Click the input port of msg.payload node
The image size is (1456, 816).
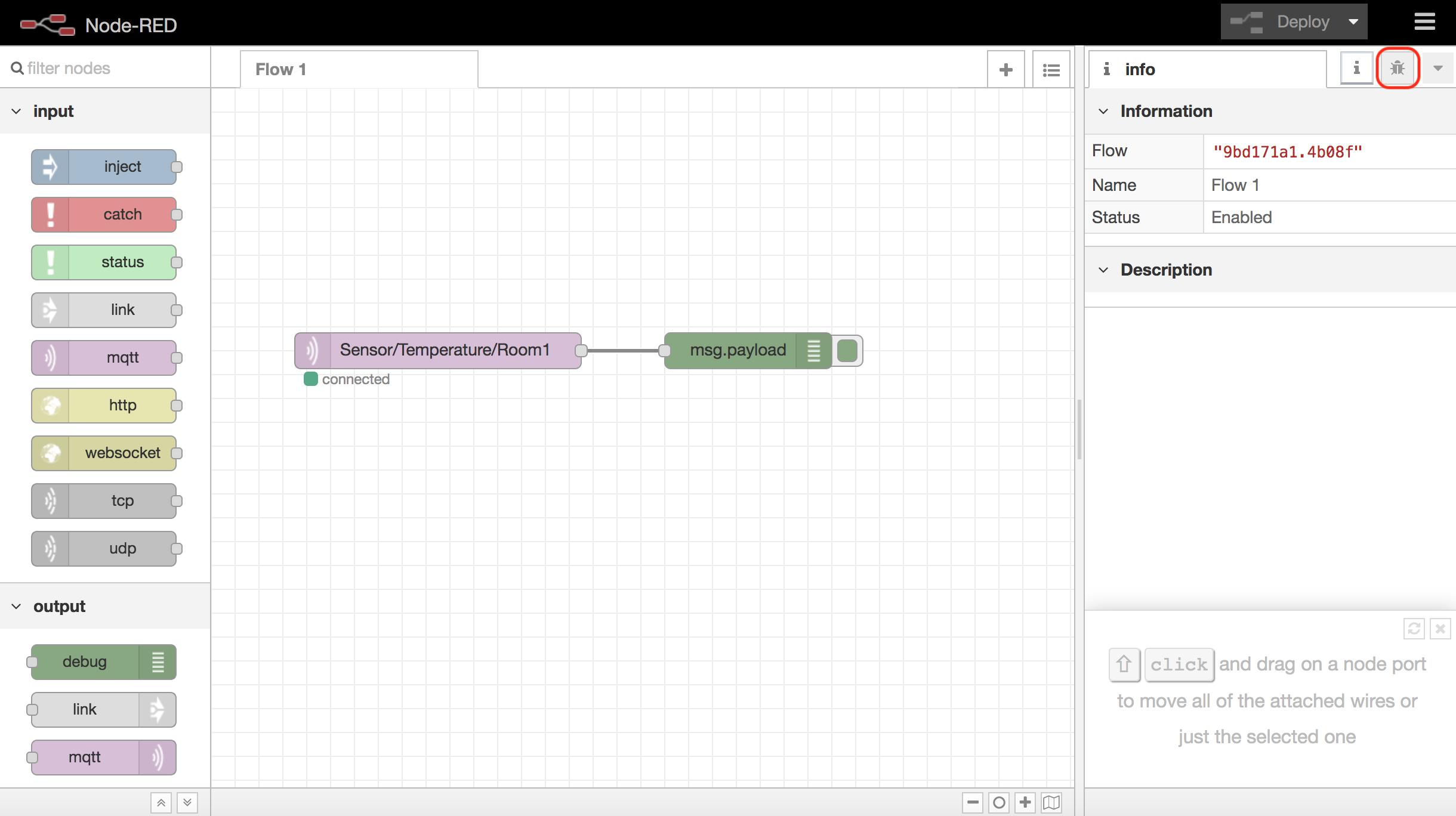pyautogui.click(x=665, y=351)
